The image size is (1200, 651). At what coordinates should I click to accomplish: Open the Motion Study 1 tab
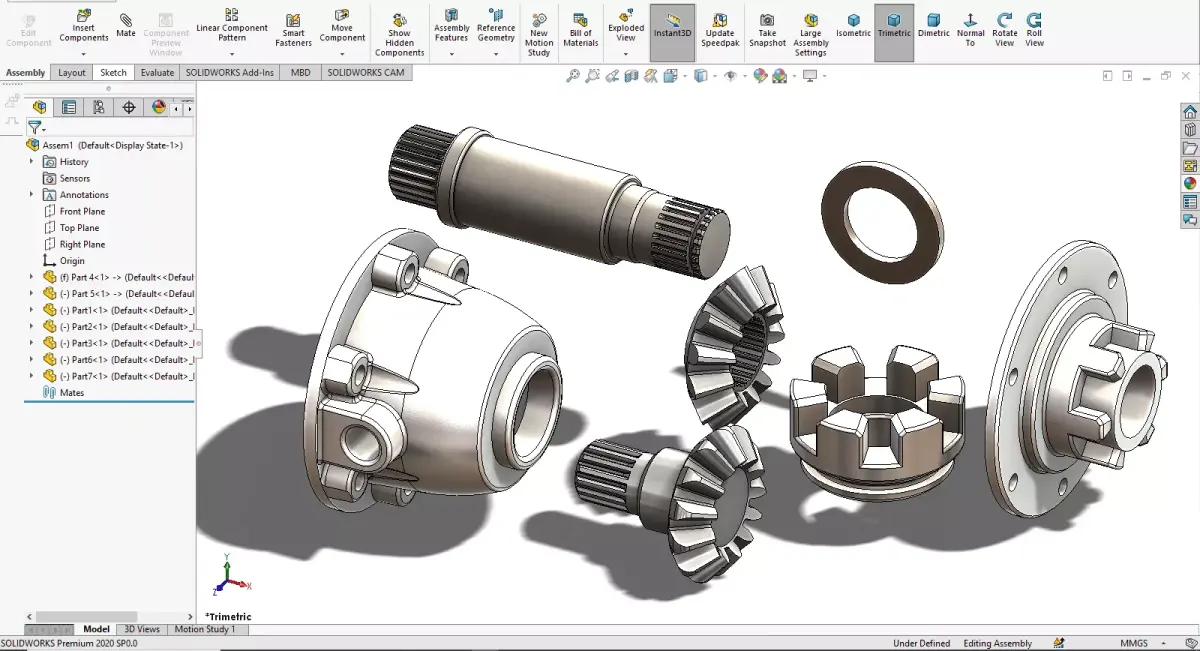tap(208, 629)
